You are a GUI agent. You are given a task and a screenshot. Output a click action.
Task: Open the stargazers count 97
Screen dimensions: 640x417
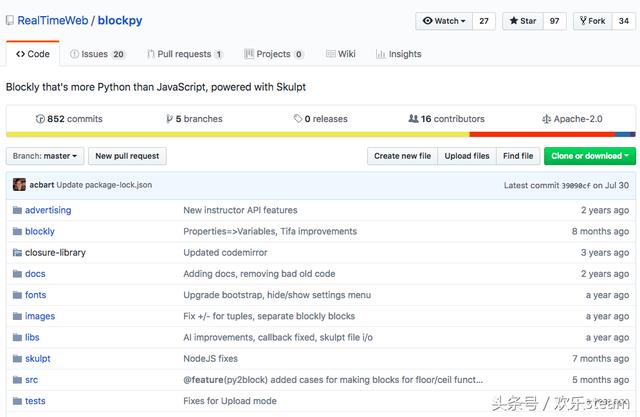coord(554,21)
